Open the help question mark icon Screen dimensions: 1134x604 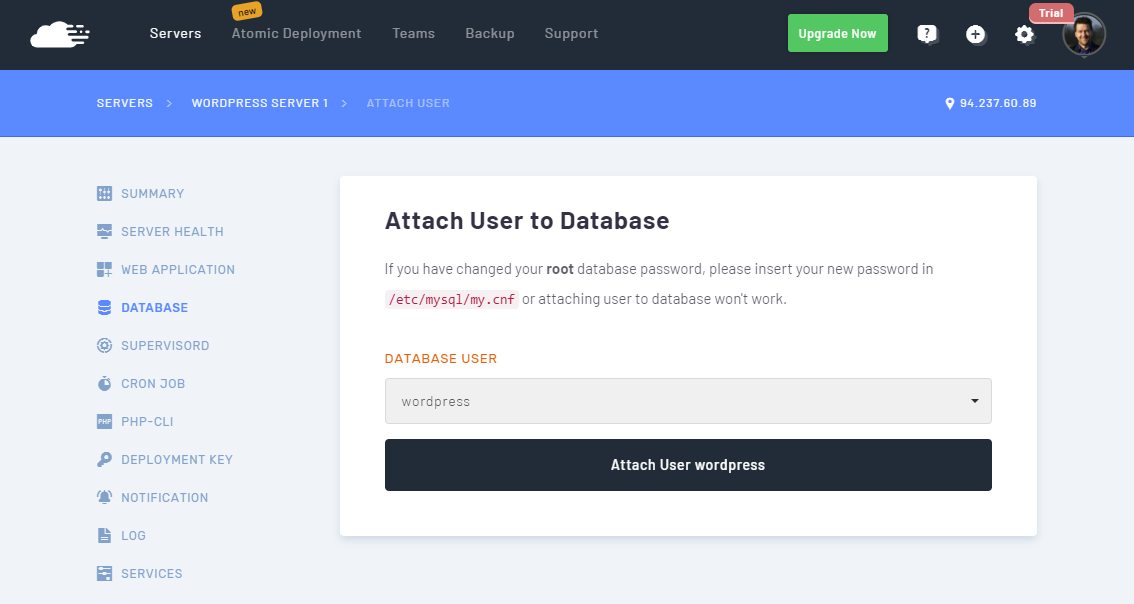tap(927, 34)
